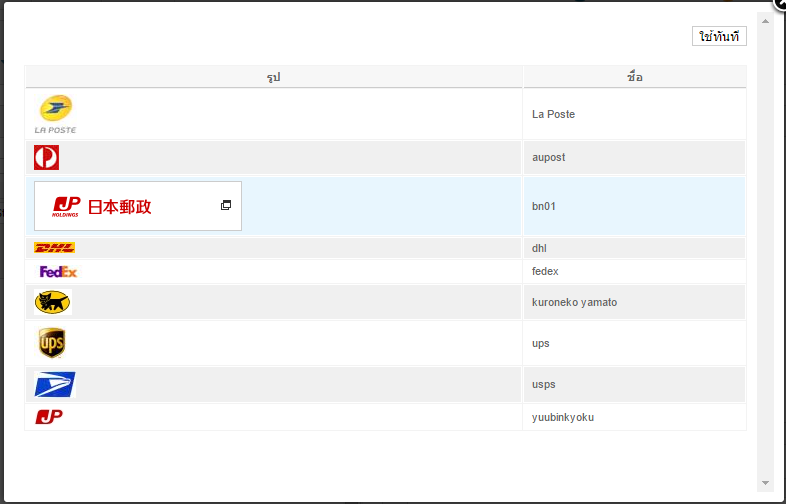This screenshot has width=786, height=504.
Task: Click the USPS eagle logo
Action: pos(55,384)
